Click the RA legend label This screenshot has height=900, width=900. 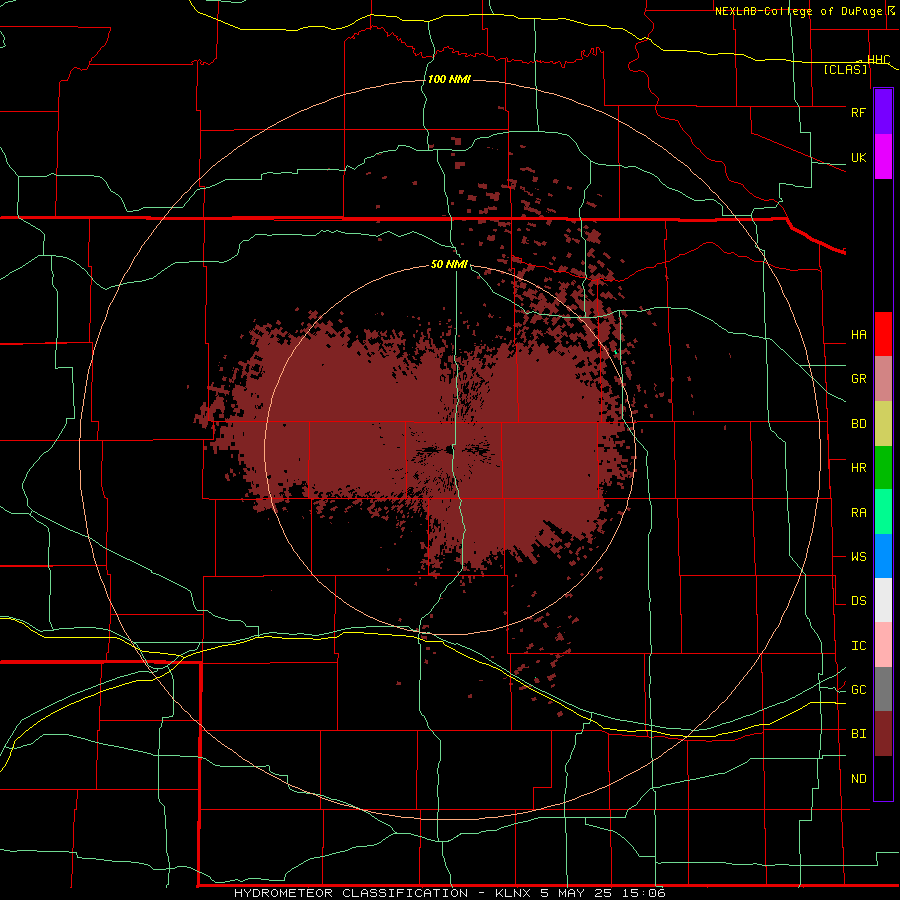[x=858, y=513]
